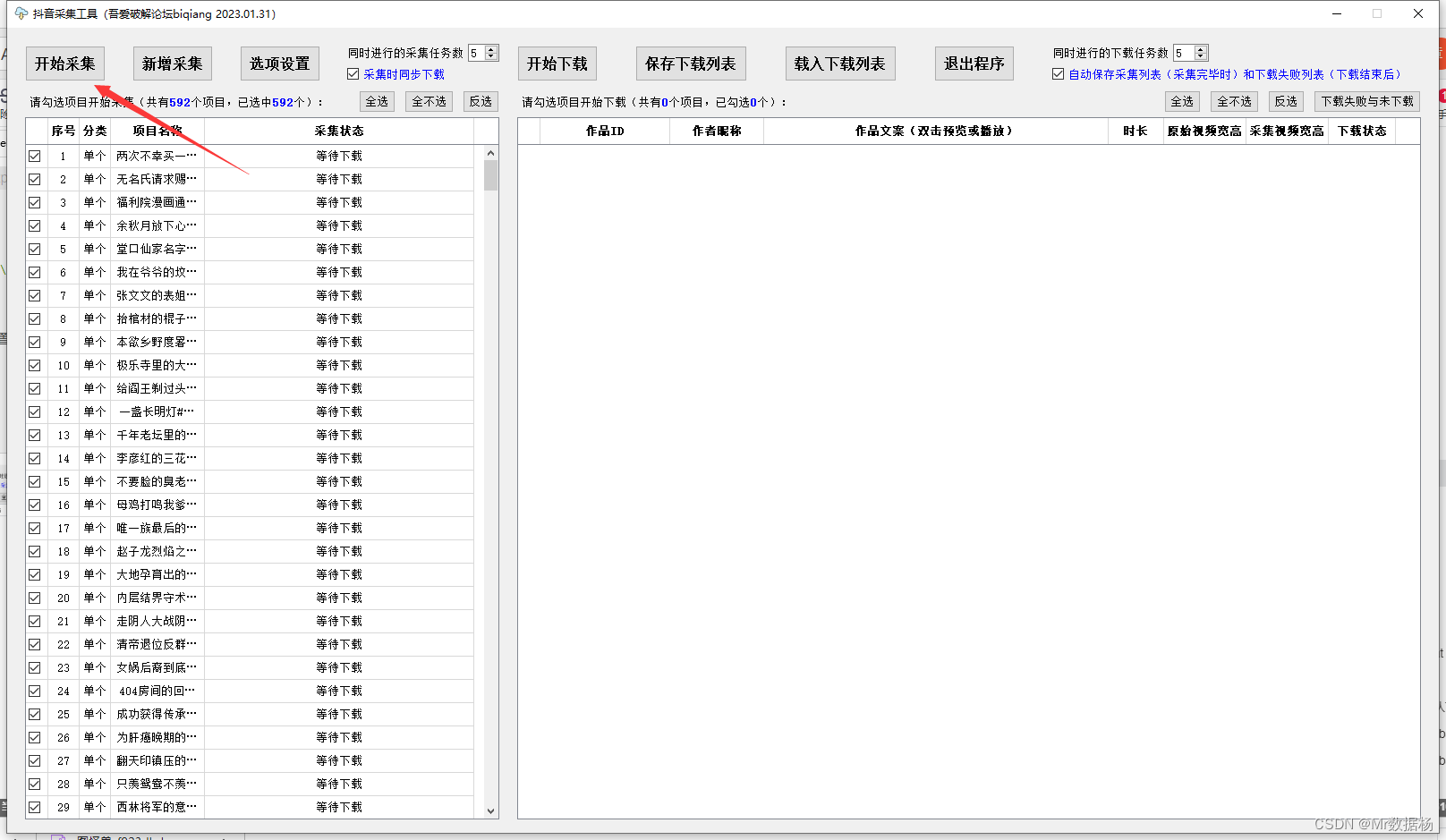Click 全不选 above the collection list
Image resolution: width=1446 pixels, height=840 pixels.
click(x=429, y=101)
